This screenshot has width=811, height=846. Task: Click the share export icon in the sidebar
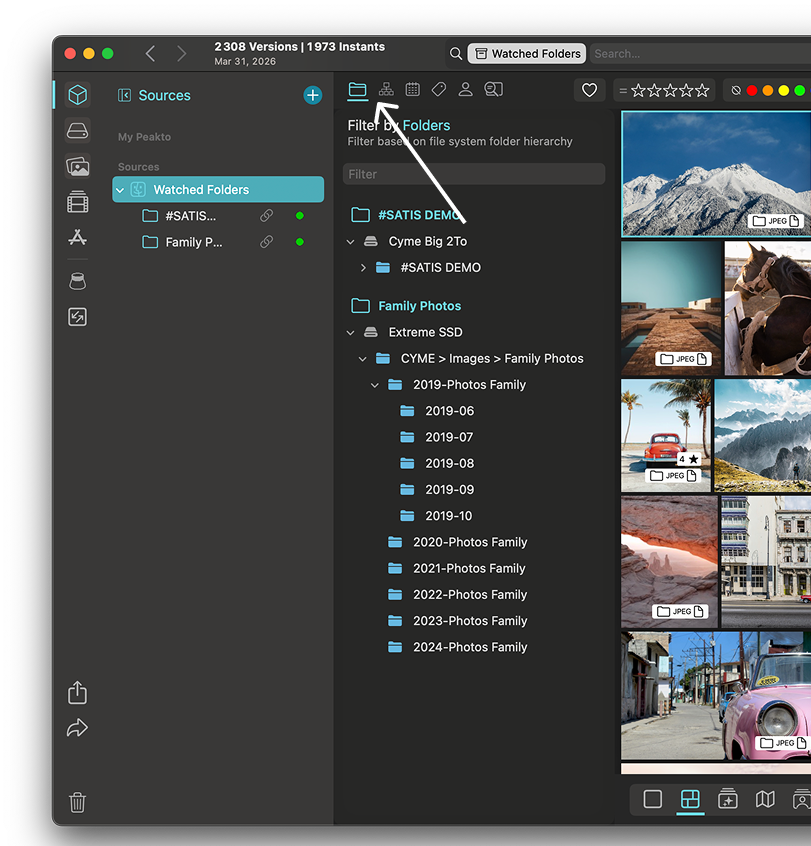tap(77, 692)
